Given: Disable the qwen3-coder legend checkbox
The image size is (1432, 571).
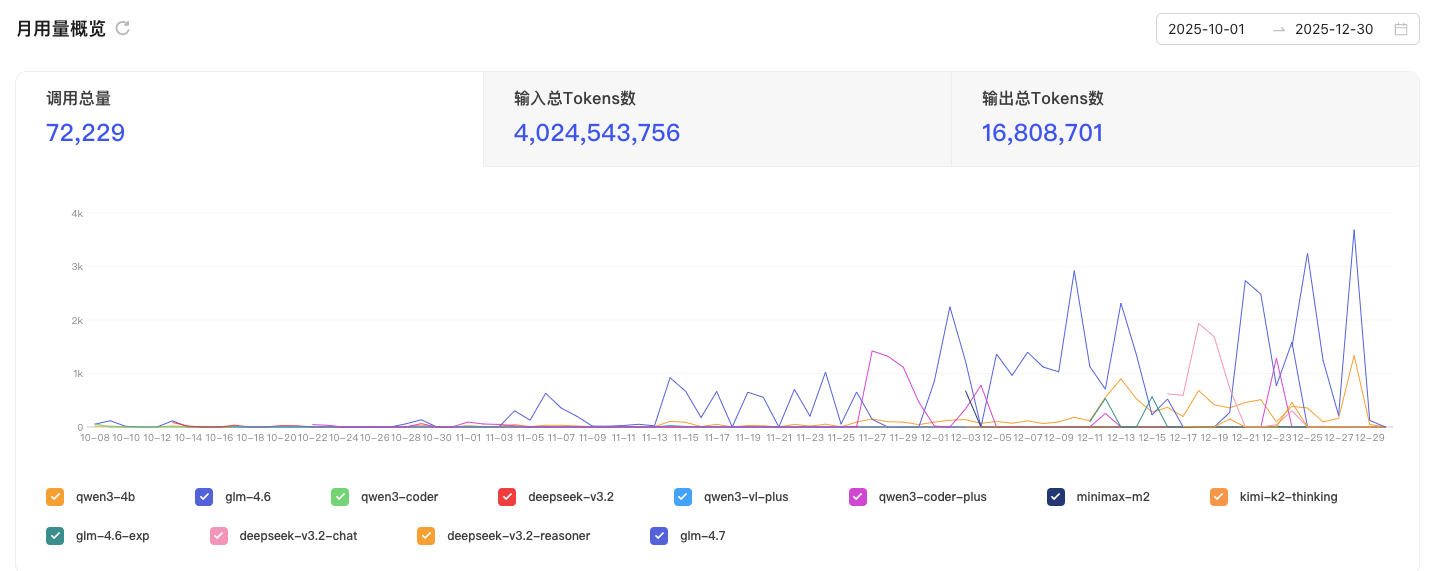Looking at the screenshot, I should pos(340,496).
